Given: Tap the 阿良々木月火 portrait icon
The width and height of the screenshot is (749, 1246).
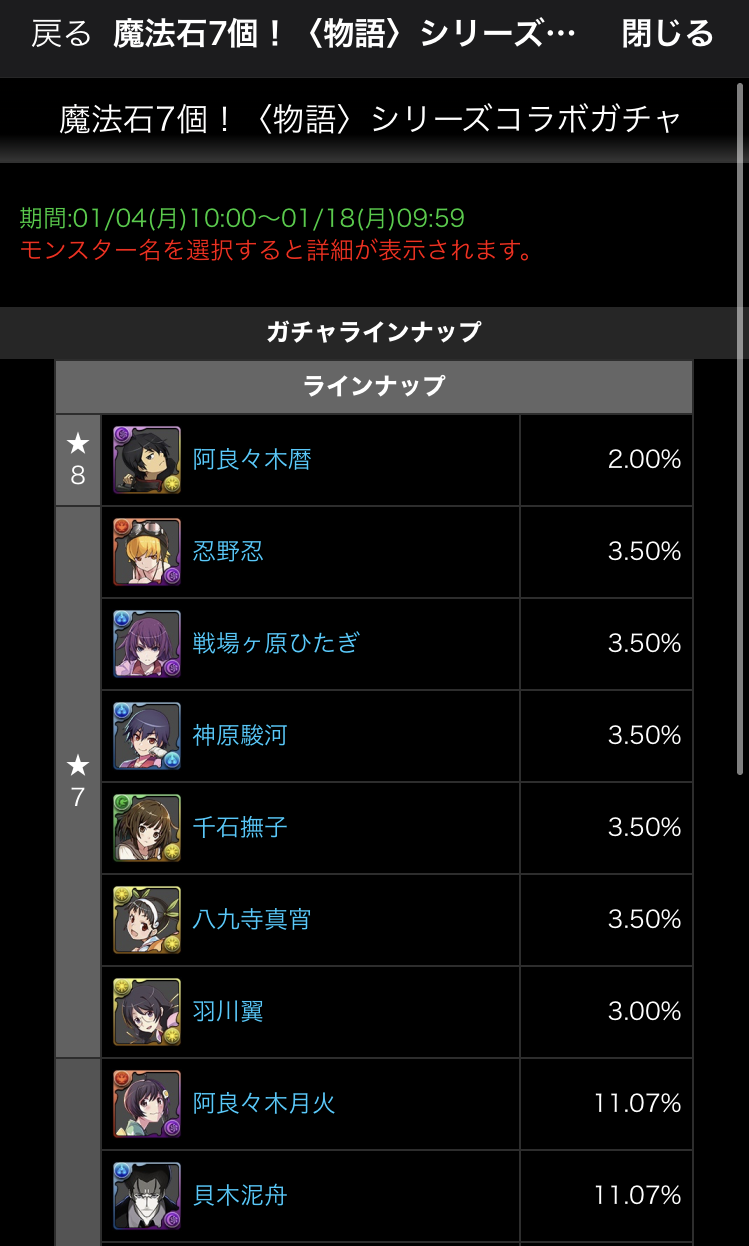Looking at the screenshot, I should pyautogui.click(x=147, y=1104).
